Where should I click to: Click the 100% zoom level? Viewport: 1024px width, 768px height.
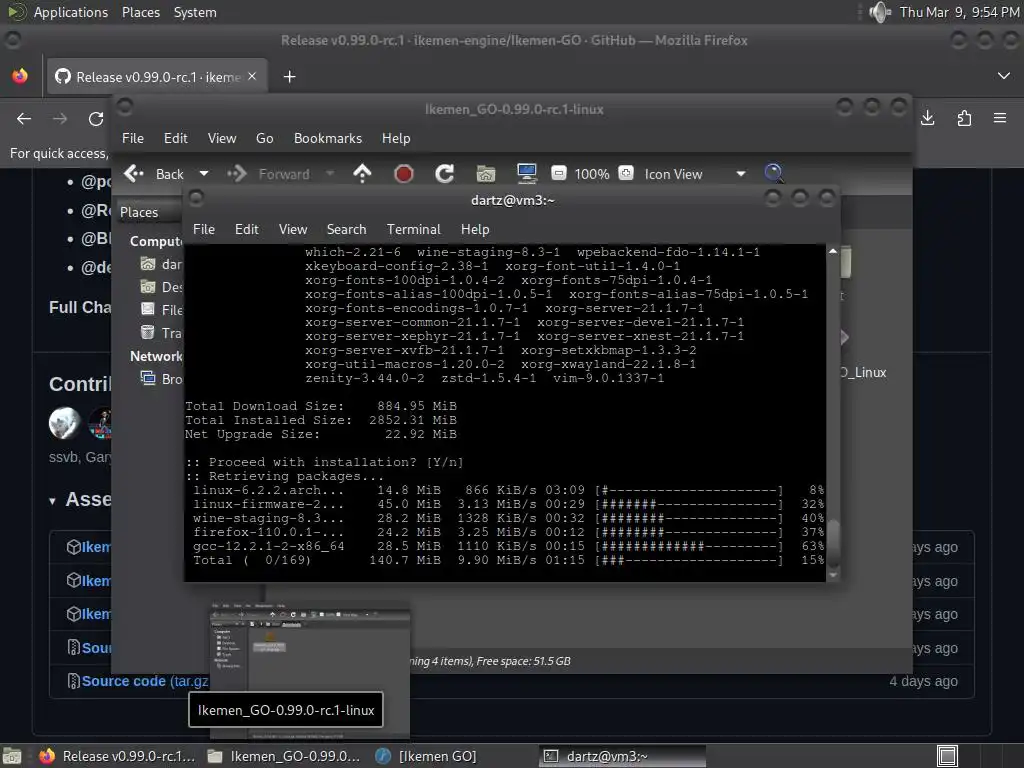tap(592, 174)
